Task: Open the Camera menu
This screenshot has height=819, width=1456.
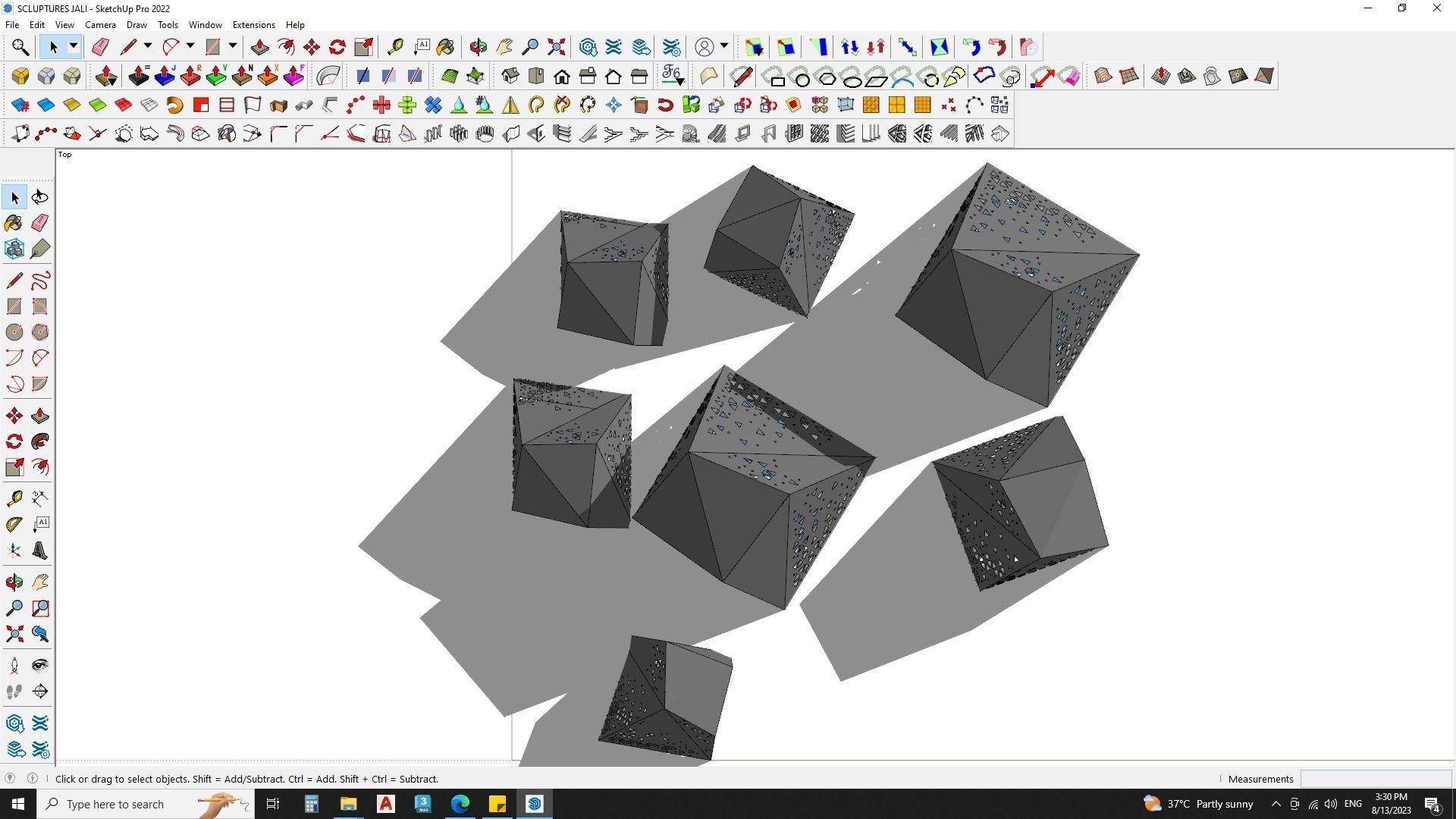Action: click(x=100, y=25)
